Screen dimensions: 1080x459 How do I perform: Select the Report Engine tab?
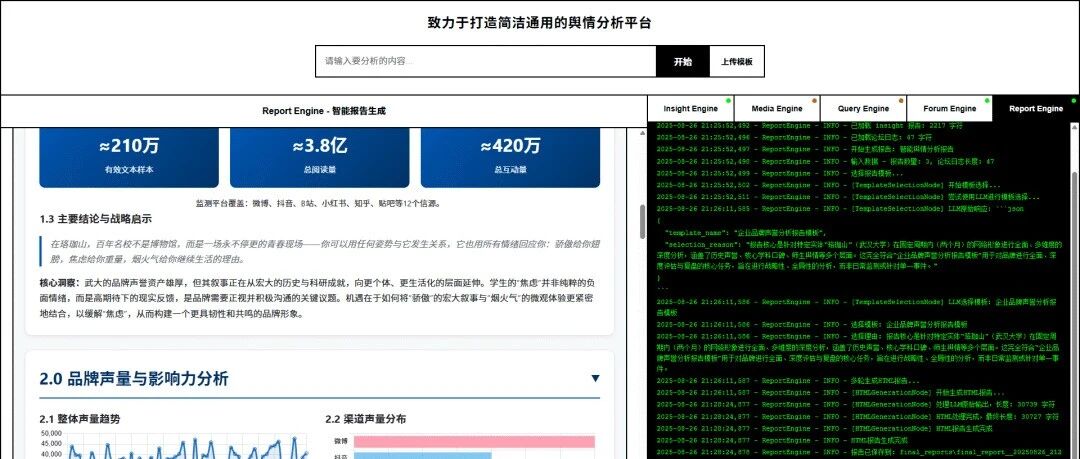1036,109
